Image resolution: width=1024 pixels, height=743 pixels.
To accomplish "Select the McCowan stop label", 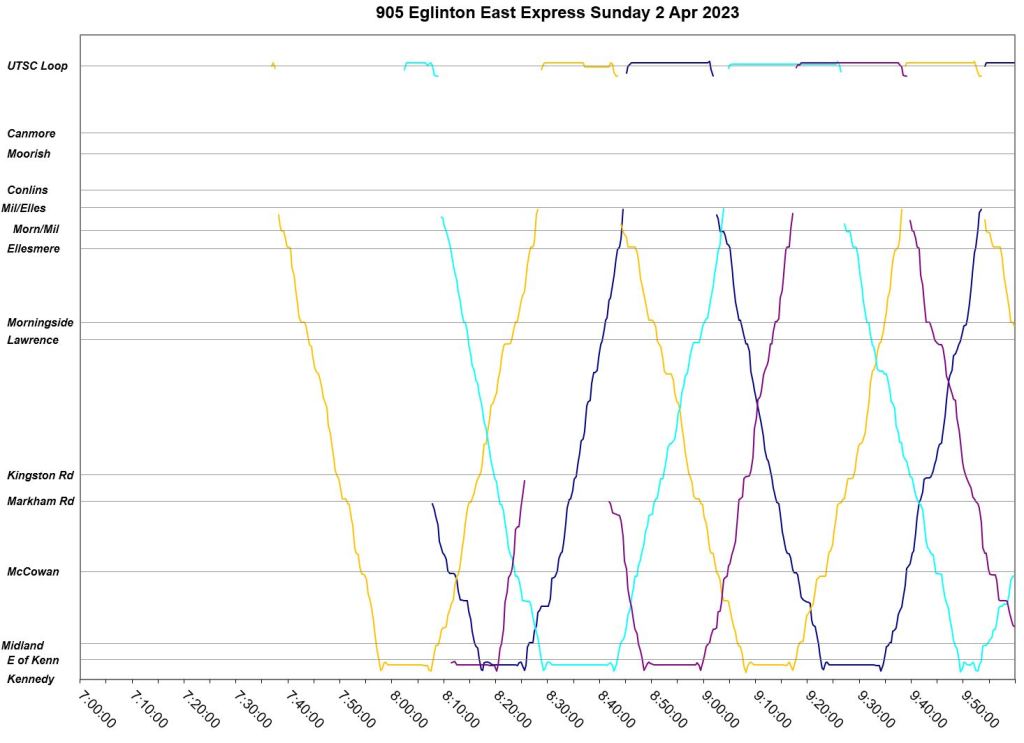I will pos(33,572).
